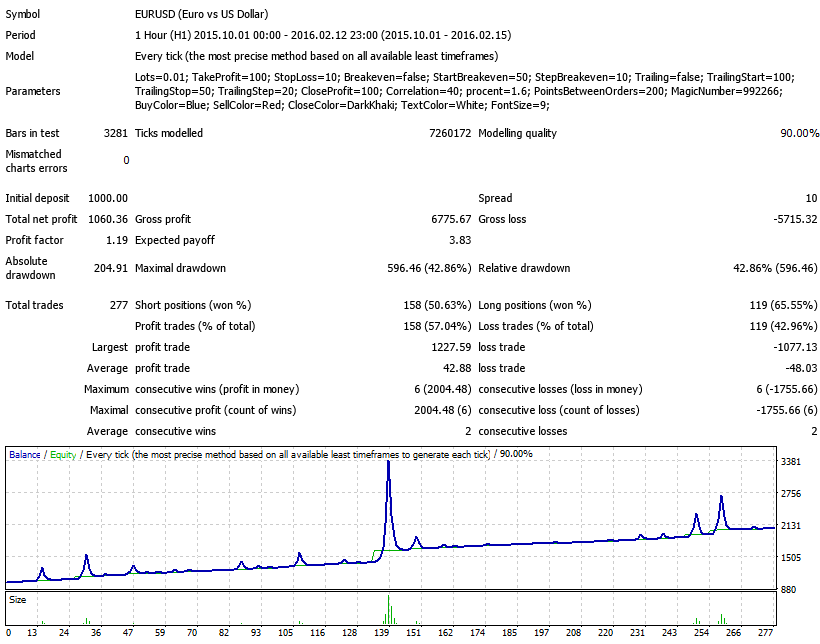Click the chart y-axis label 880
Screen dimensions: 820x644
click(x=789, y=590)
